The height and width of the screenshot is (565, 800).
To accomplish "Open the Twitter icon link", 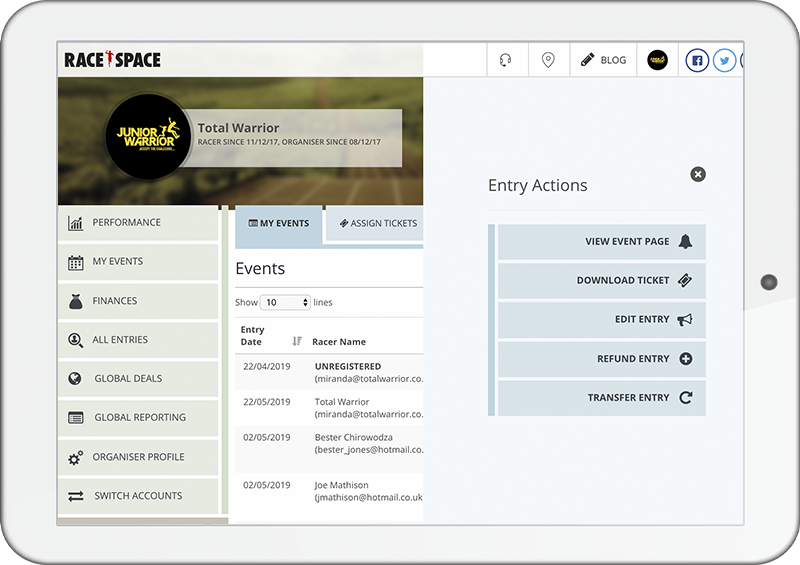I will 725,60.
